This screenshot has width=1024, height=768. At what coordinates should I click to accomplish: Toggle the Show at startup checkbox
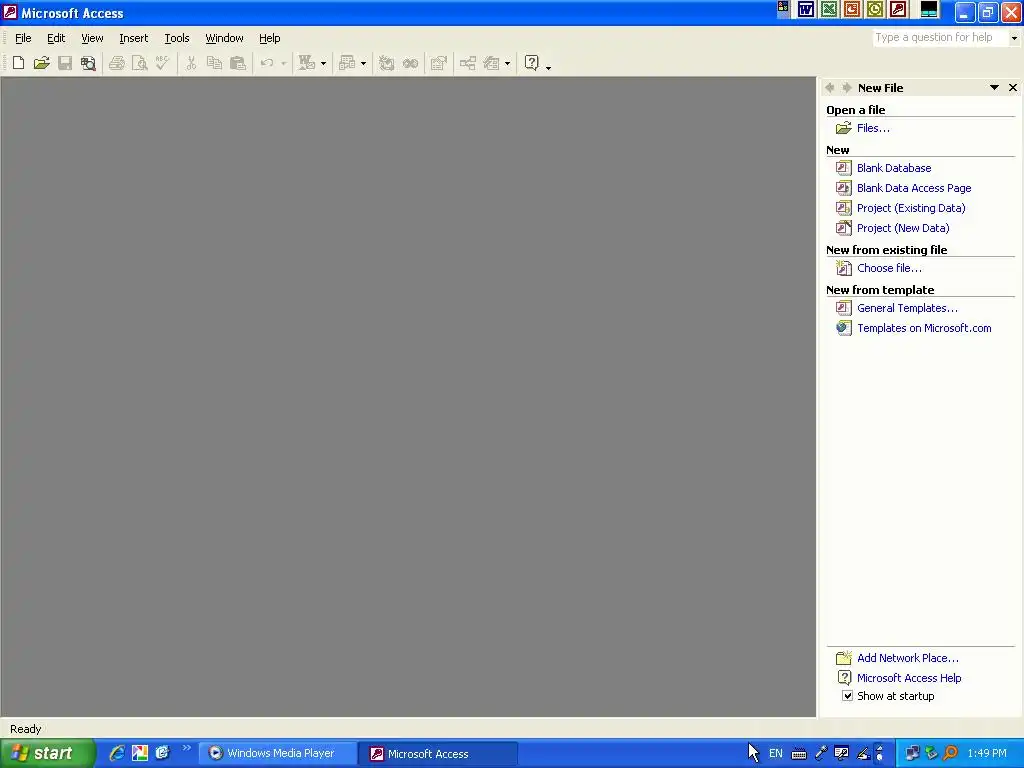tap(847, 696)
